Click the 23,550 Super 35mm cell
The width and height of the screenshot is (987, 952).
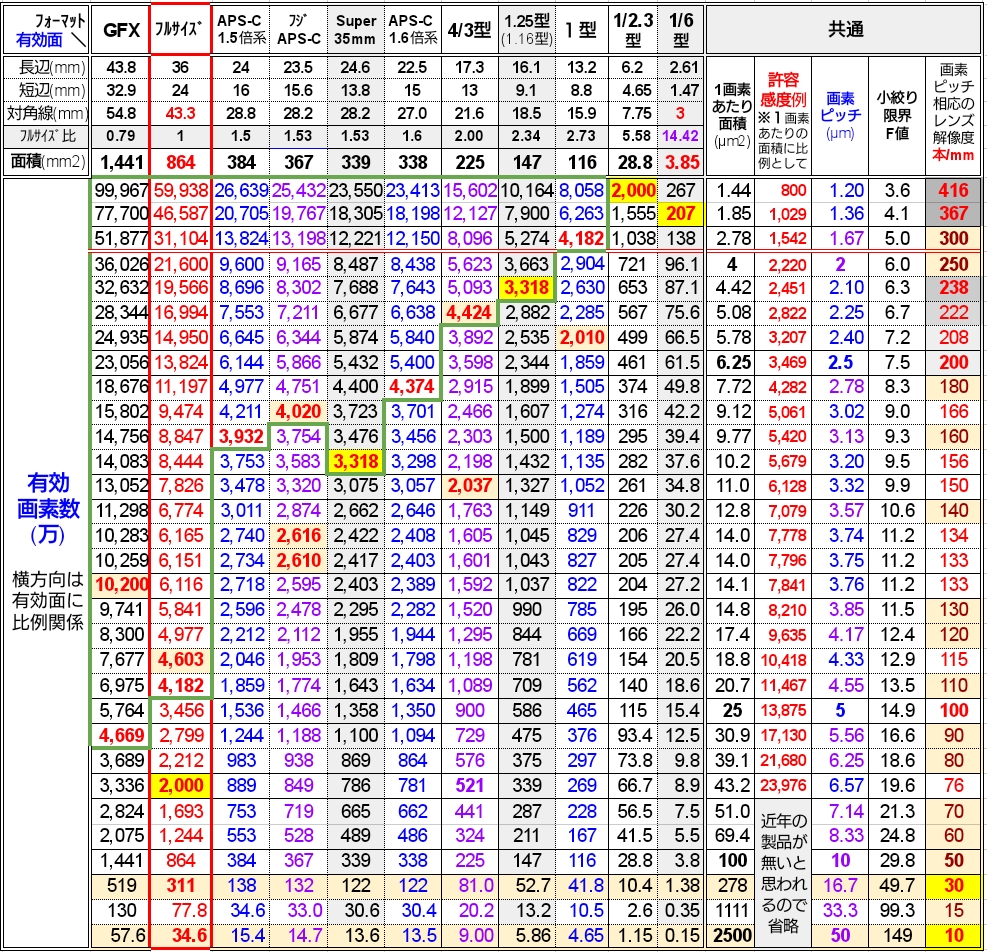356,190
